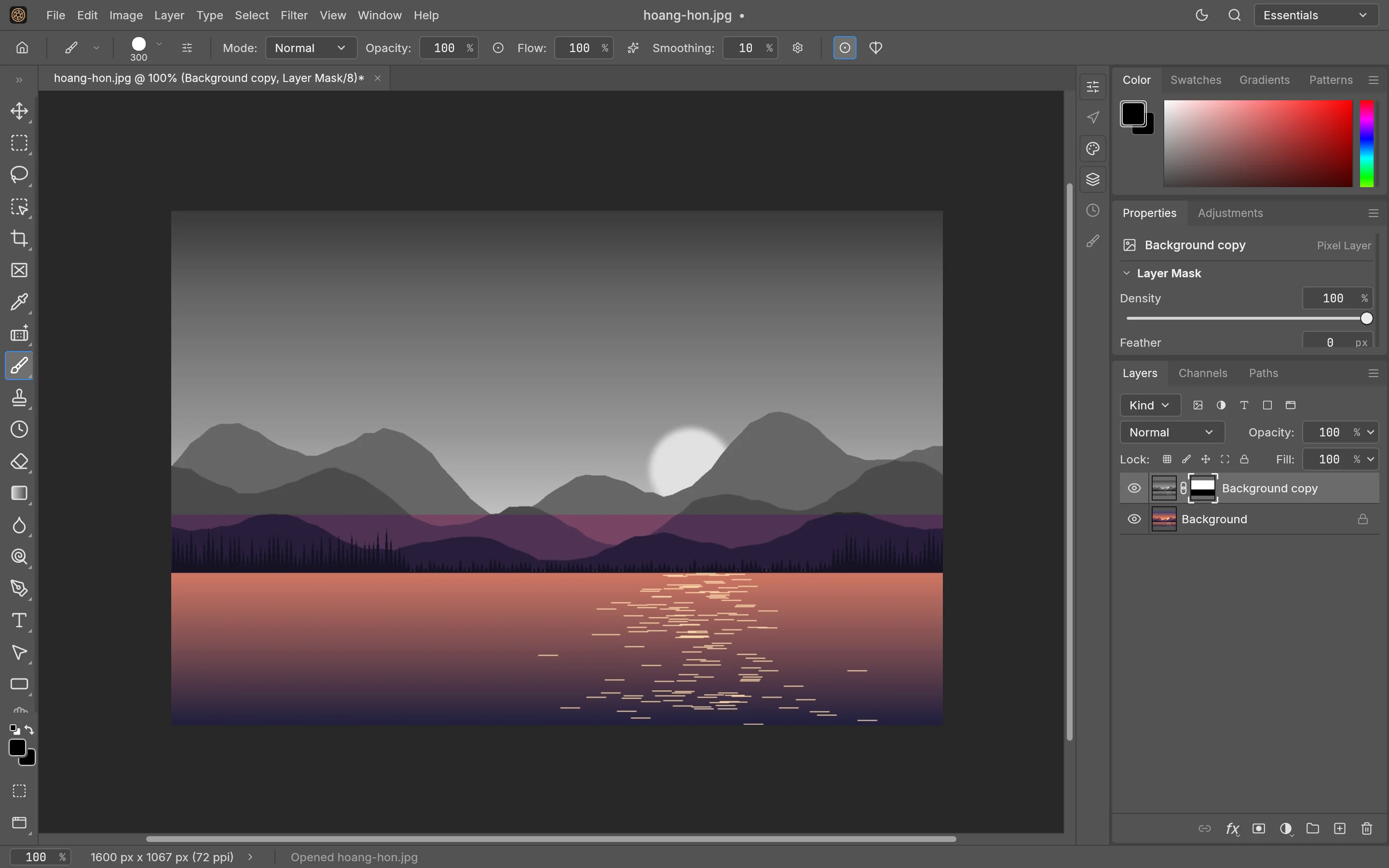Click the Density slider handle
The height and width of the screenshot is (868, 1389).
pyautogui.click(x=1366, y=319)
